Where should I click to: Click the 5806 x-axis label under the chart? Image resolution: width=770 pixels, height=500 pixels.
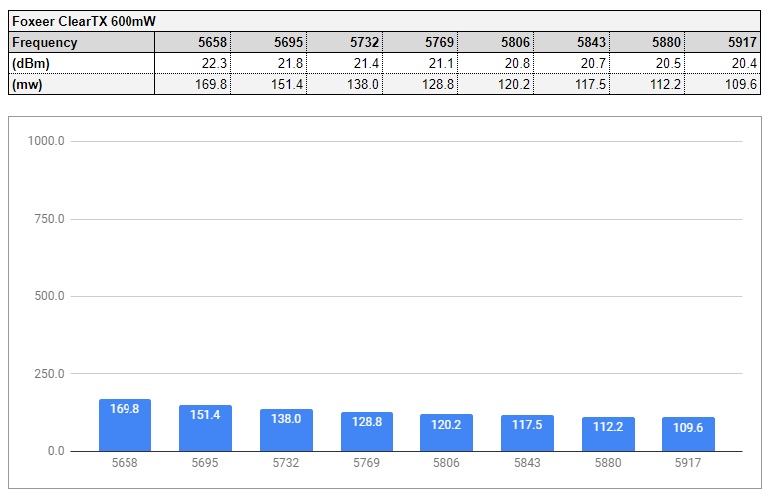coord(446,463)
